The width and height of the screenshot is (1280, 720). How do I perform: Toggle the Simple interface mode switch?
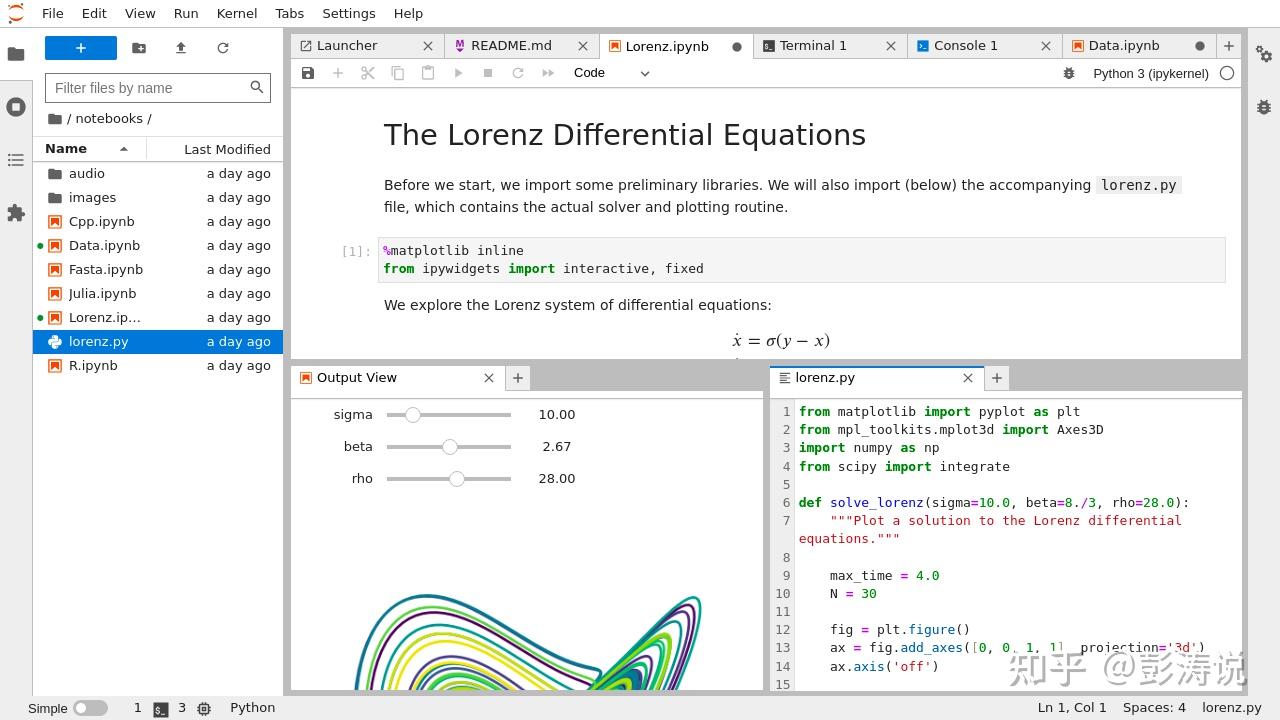click(x=90, y=708)
